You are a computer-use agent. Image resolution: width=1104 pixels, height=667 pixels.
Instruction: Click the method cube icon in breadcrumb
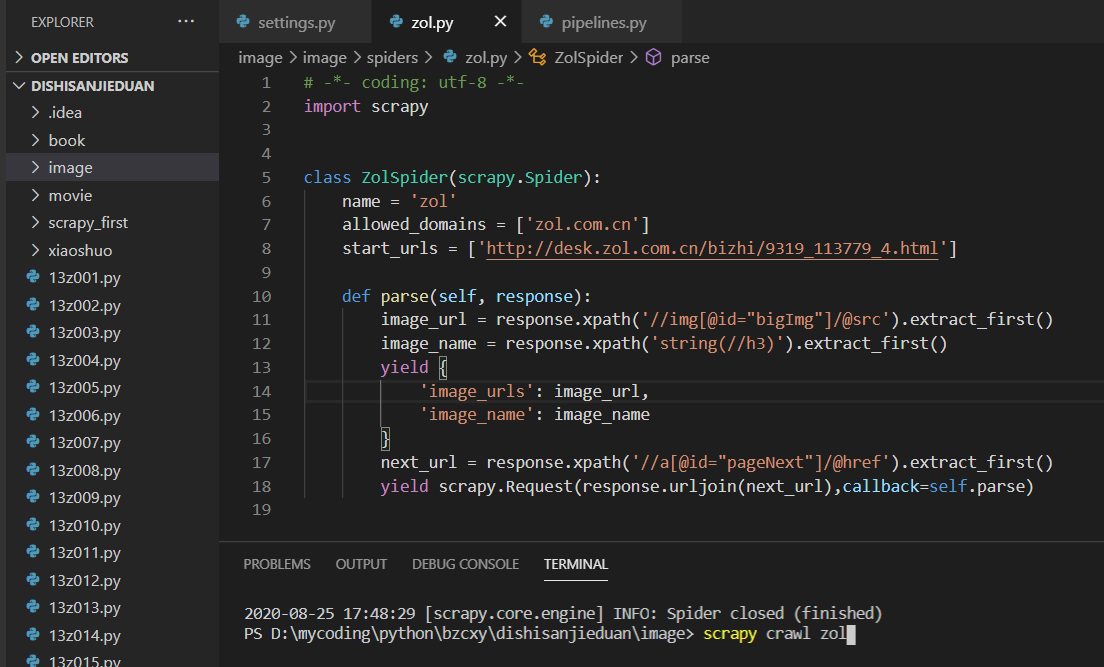653,57
